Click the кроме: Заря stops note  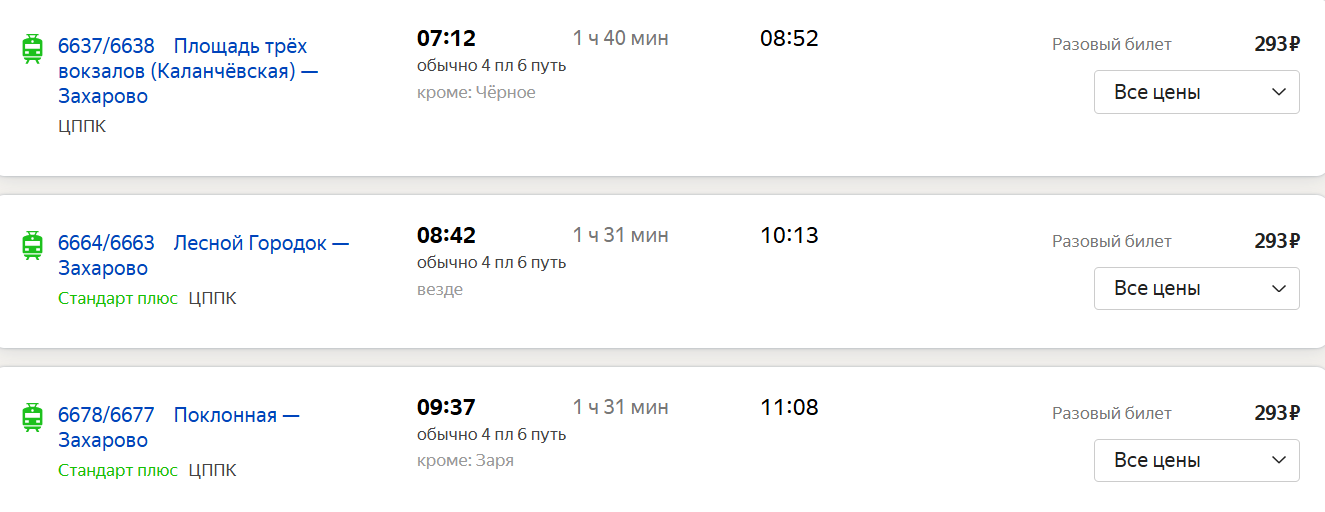pyautogui.click(x=465, y=461)
